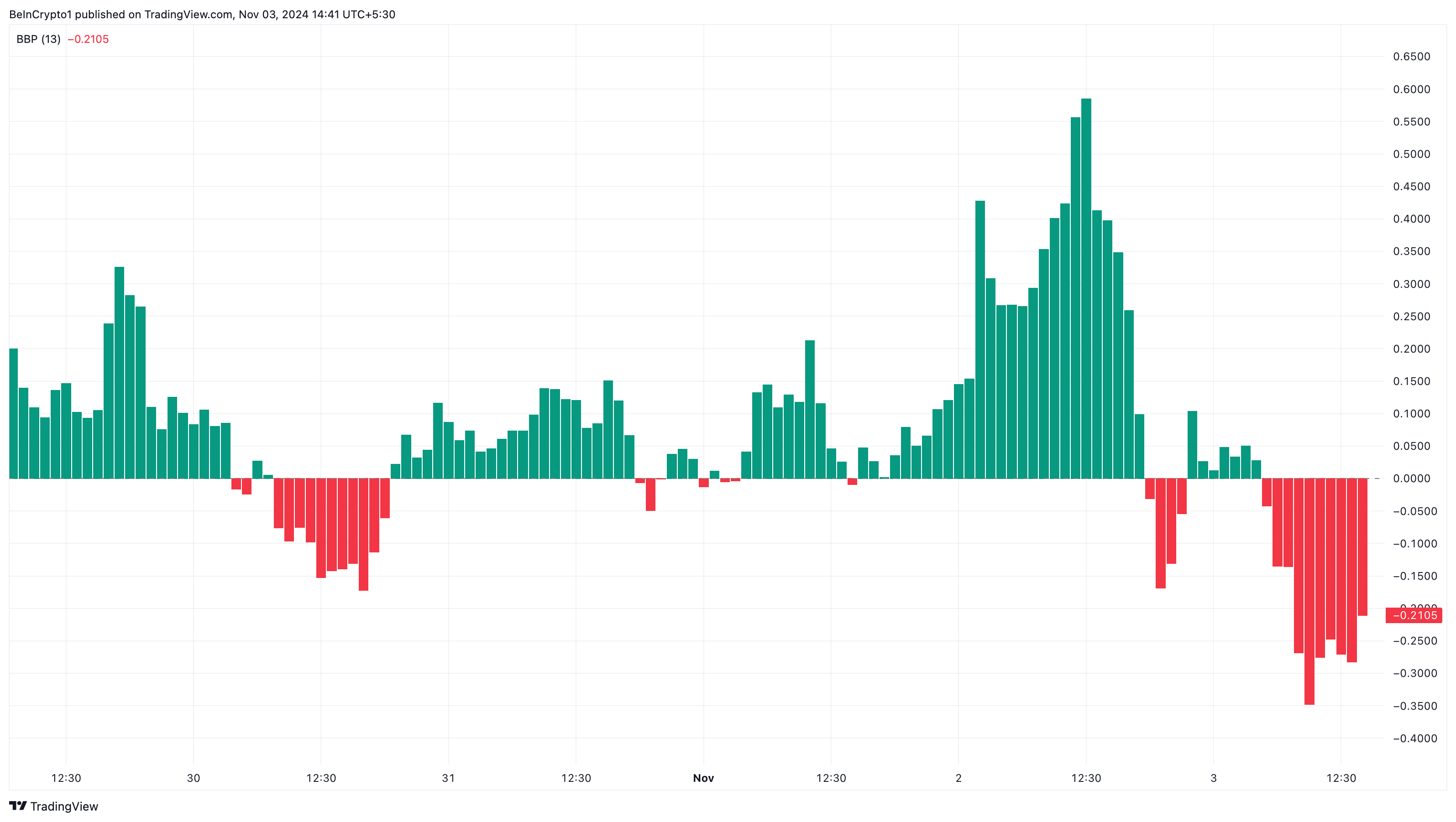Image resolution: width=1456 pixels, height=822 pixels.
Task: Click the 0.0000 zero level label
Action: [x=1411, y=479]
